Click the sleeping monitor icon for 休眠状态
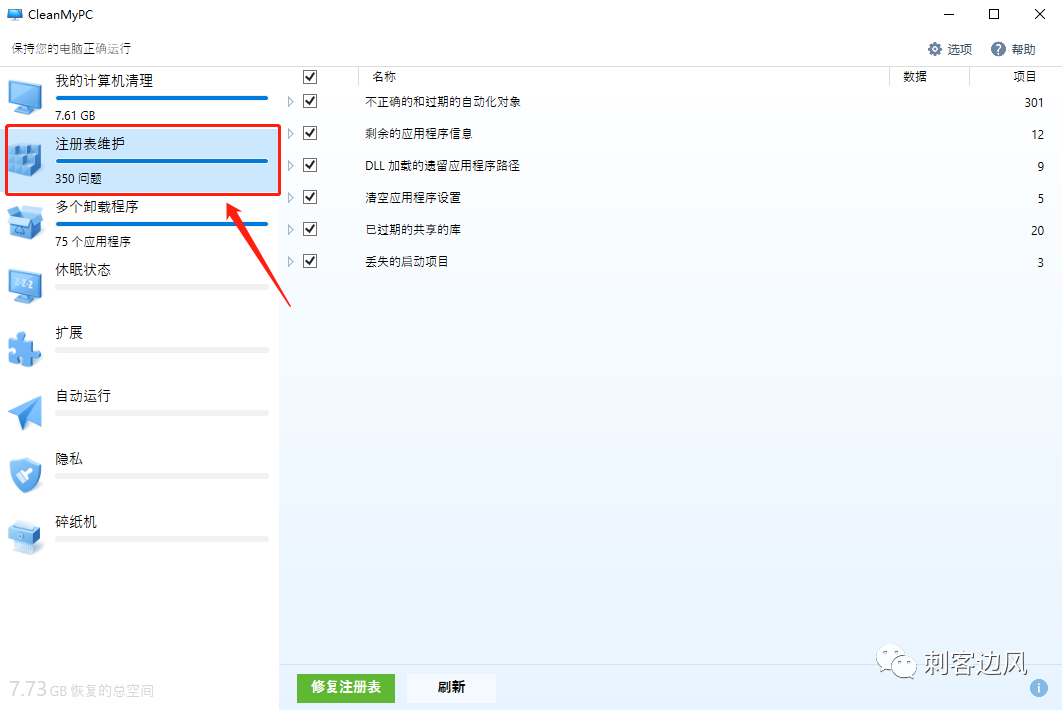Image resolution: width=1062 pixels, height=710 pixels. pos(25,286)
